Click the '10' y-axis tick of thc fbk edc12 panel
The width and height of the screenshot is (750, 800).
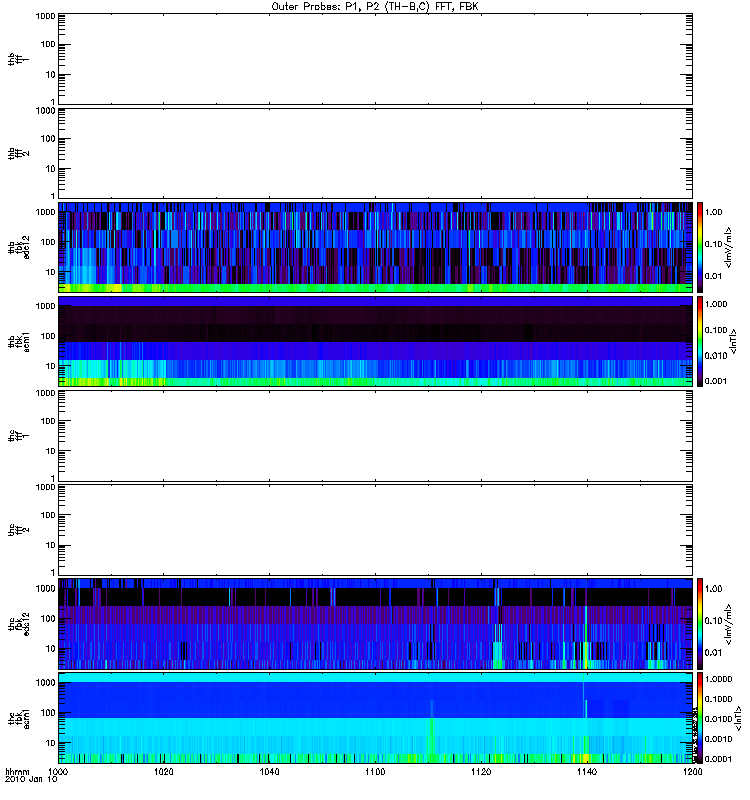(x=51, y=649)
